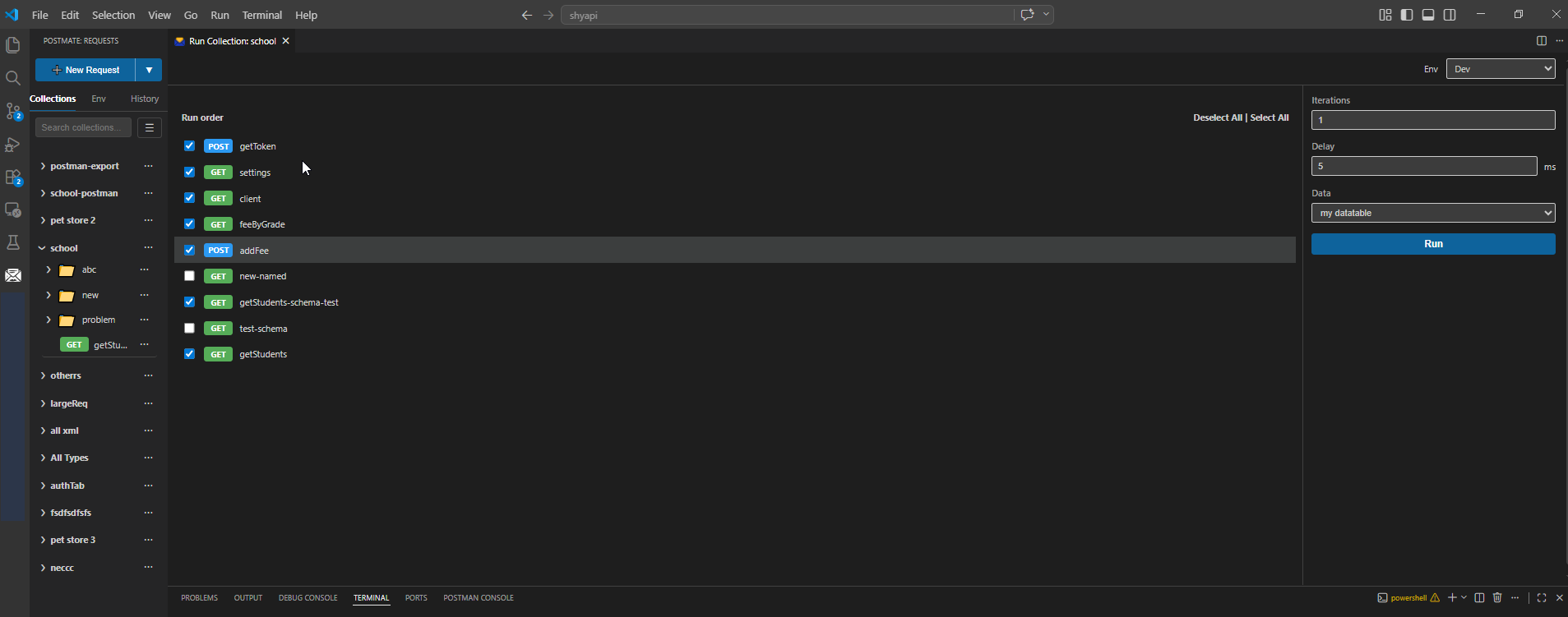
Task: Click Deselect All link
Action: tap(1218, 117)
